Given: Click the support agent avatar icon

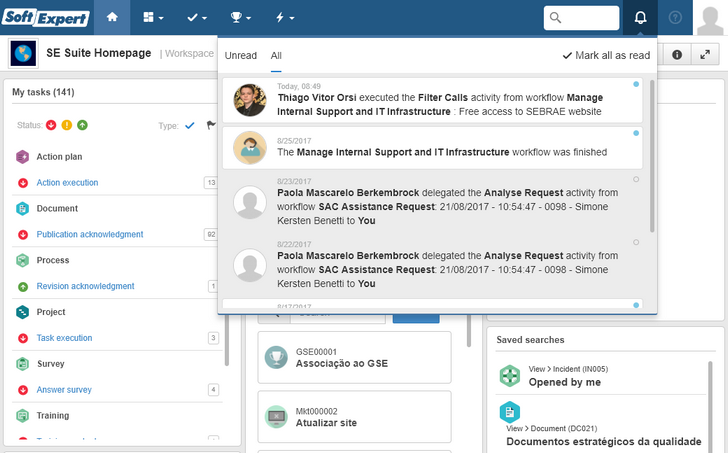Looking at the screenshot, I should (250, 148).
